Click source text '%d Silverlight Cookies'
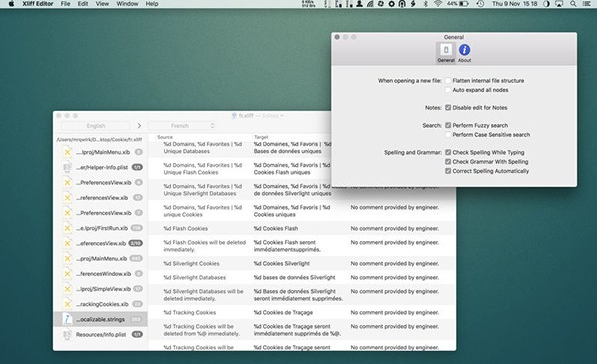Image resolution: width=597 pixels, height=364 pixels. point(191,263)
